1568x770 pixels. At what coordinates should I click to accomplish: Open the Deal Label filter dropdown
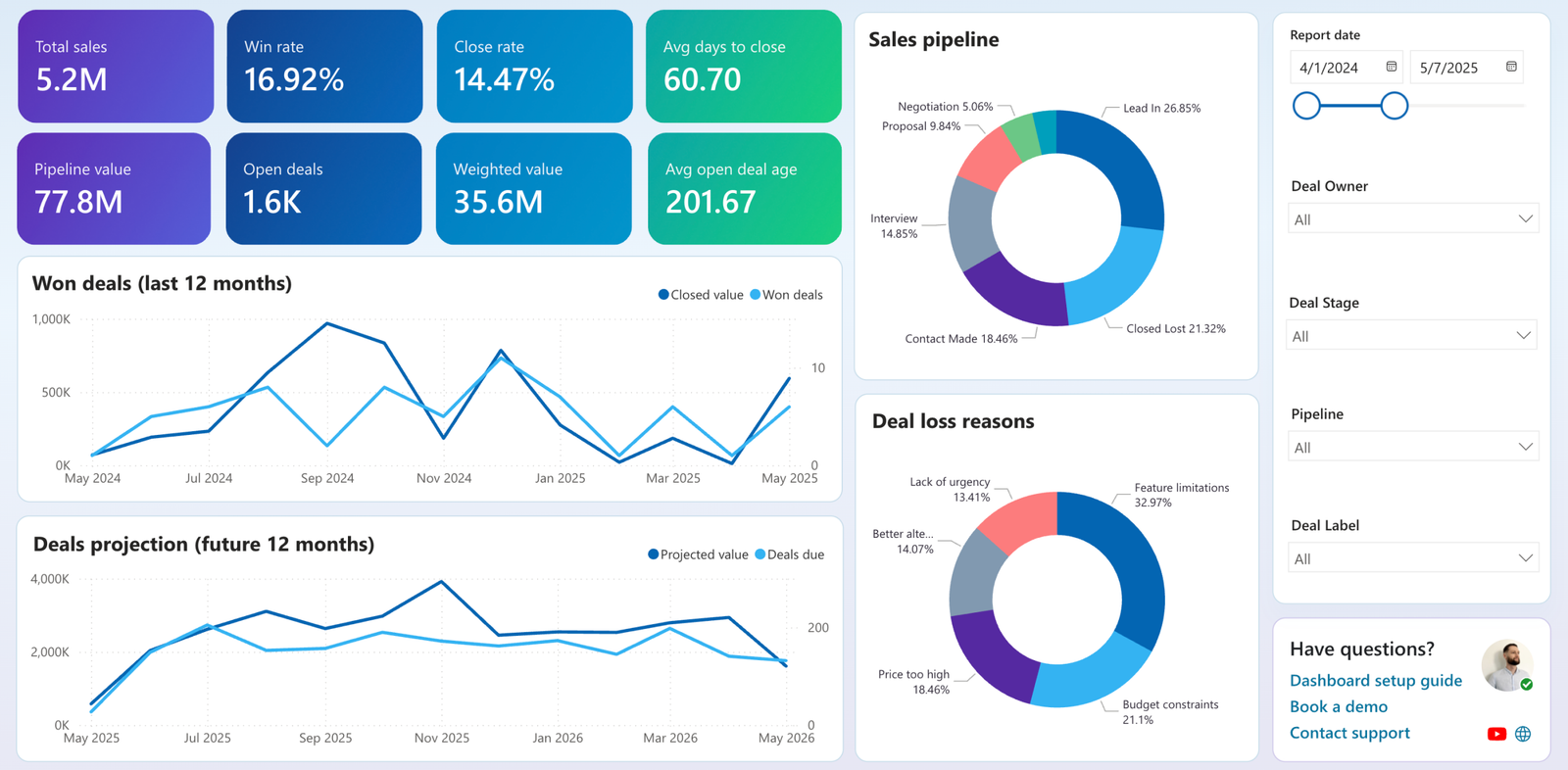(x=1412, y=557)
